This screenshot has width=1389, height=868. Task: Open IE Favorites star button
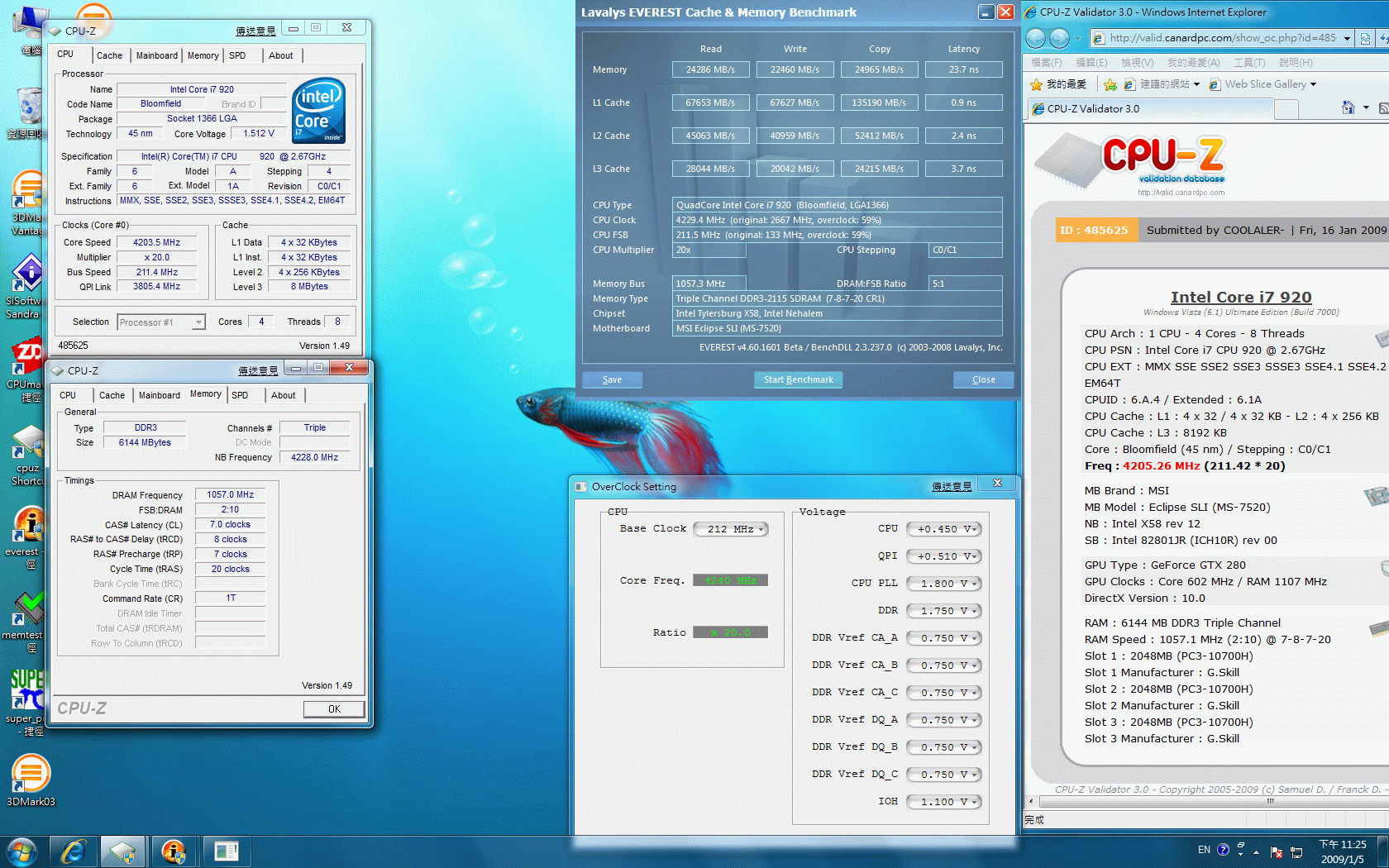[x=1058, y=84]
